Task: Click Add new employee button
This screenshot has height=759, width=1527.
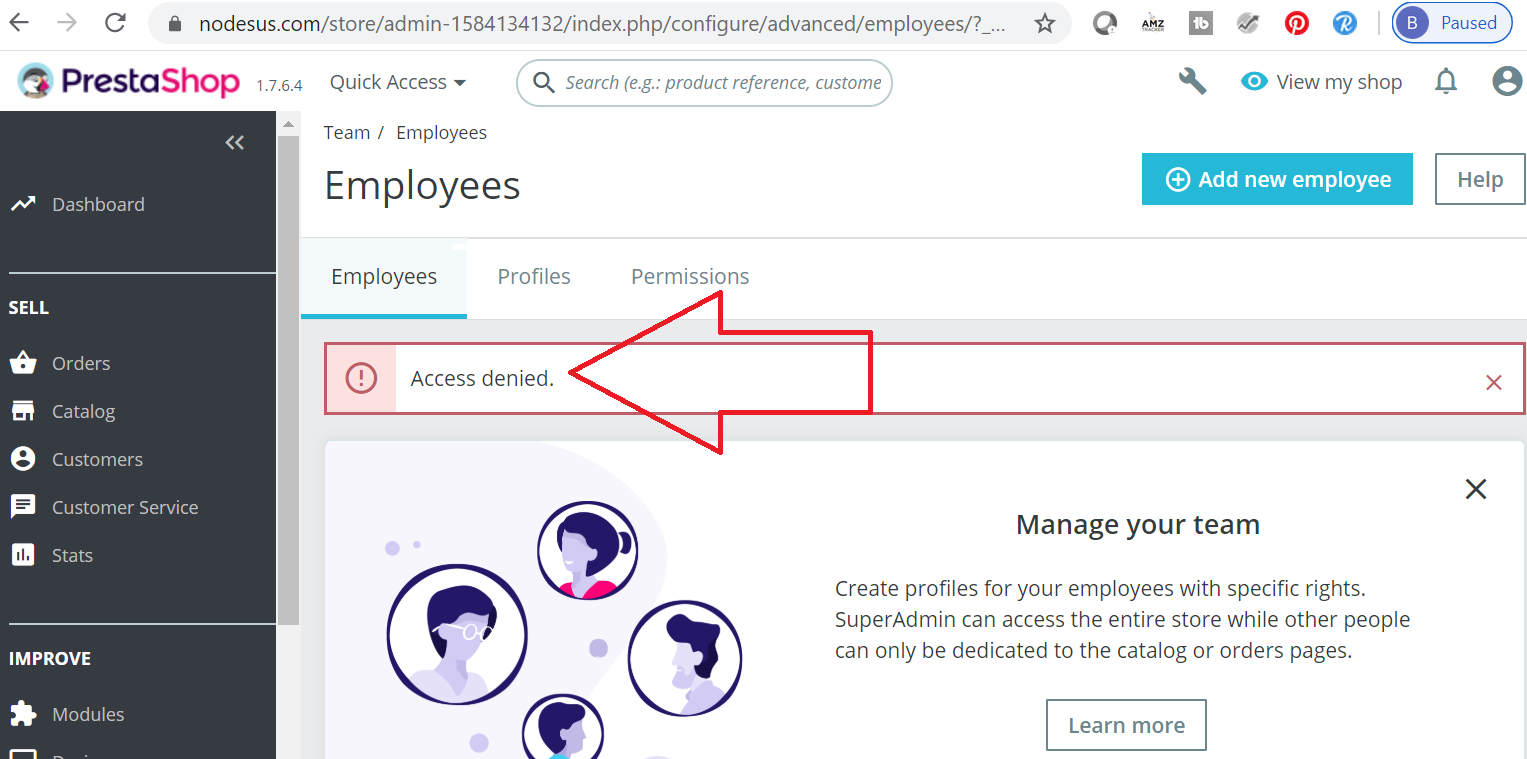Action: pos(1277,179)
